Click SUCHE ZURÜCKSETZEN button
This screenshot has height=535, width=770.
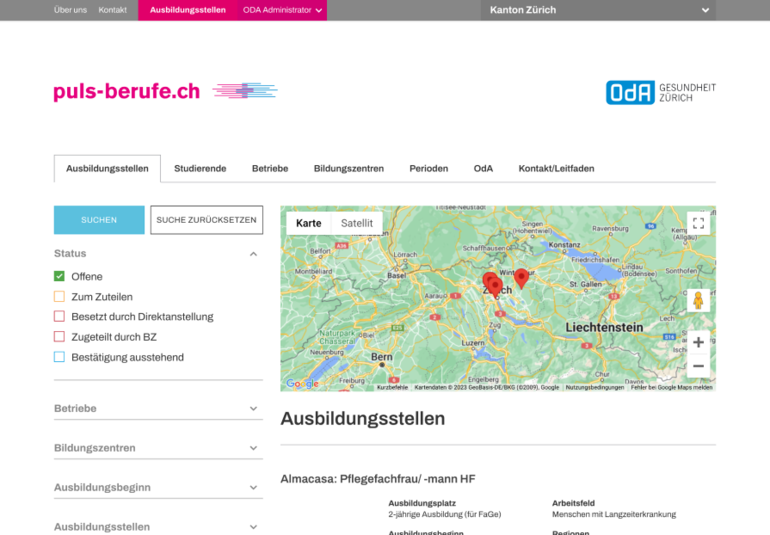206,220
